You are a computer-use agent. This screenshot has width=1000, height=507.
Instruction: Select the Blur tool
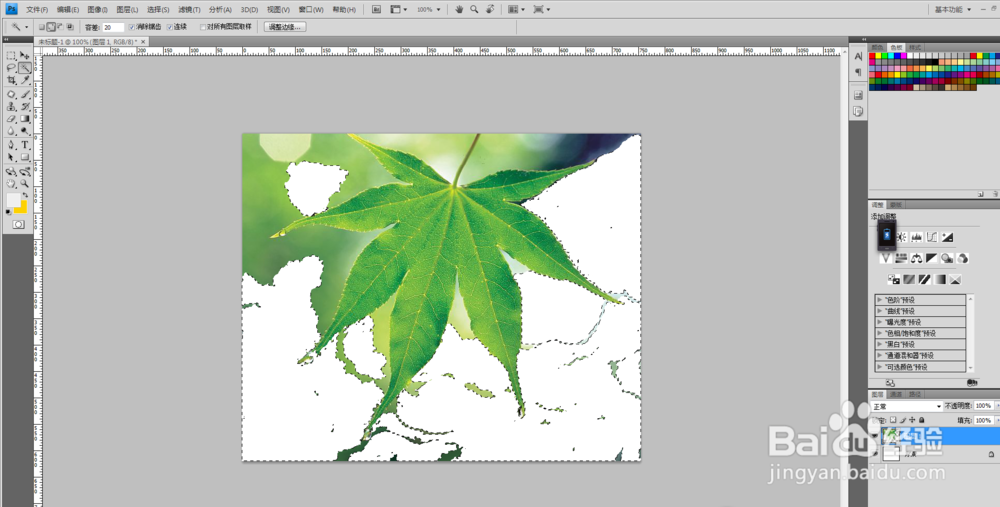click(11, 130)
